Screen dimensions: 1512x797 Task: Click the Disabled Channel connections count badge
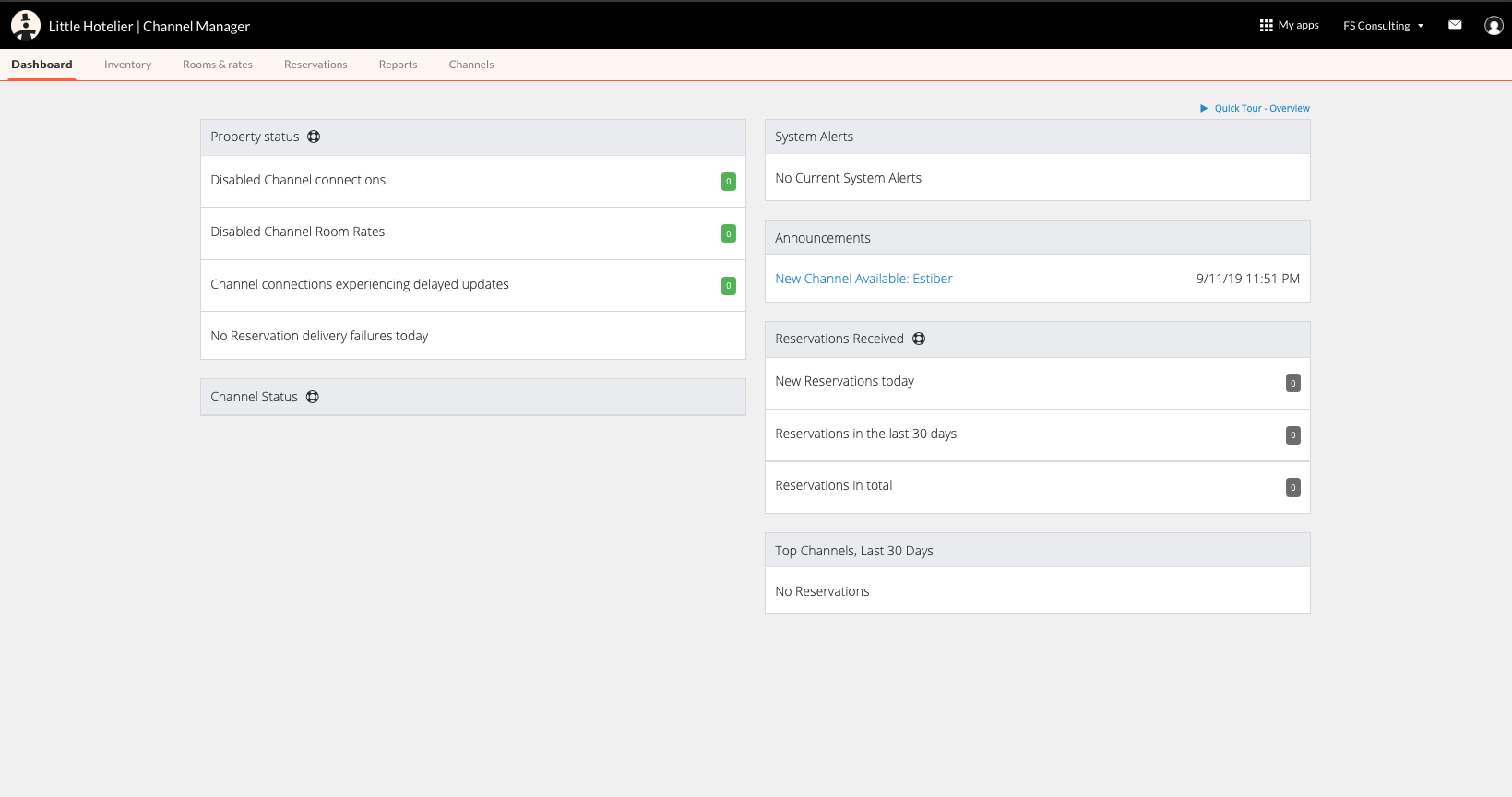click(728, 182)
